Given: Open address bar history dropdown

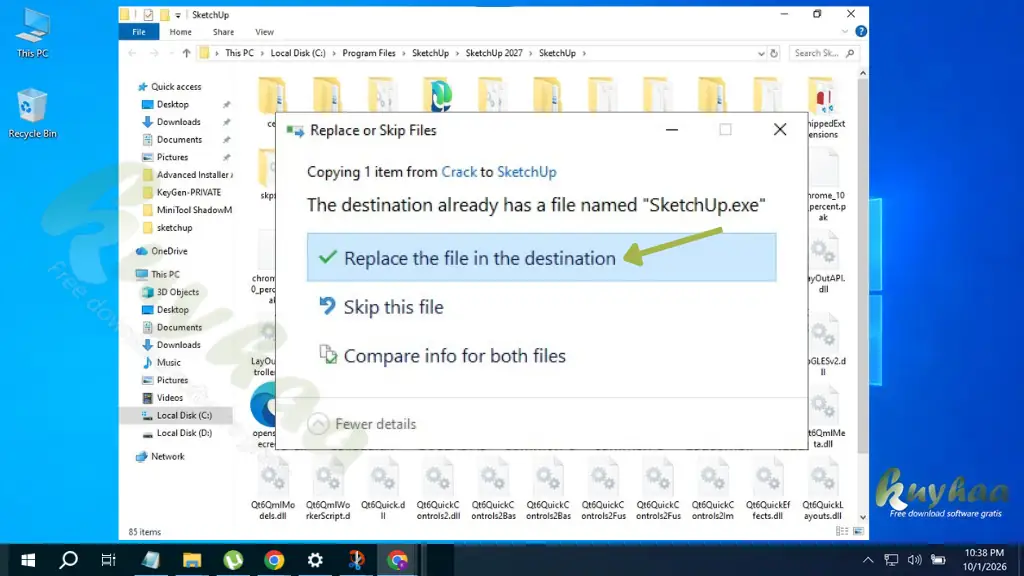Looking at the screenshot, I should 761,54.
